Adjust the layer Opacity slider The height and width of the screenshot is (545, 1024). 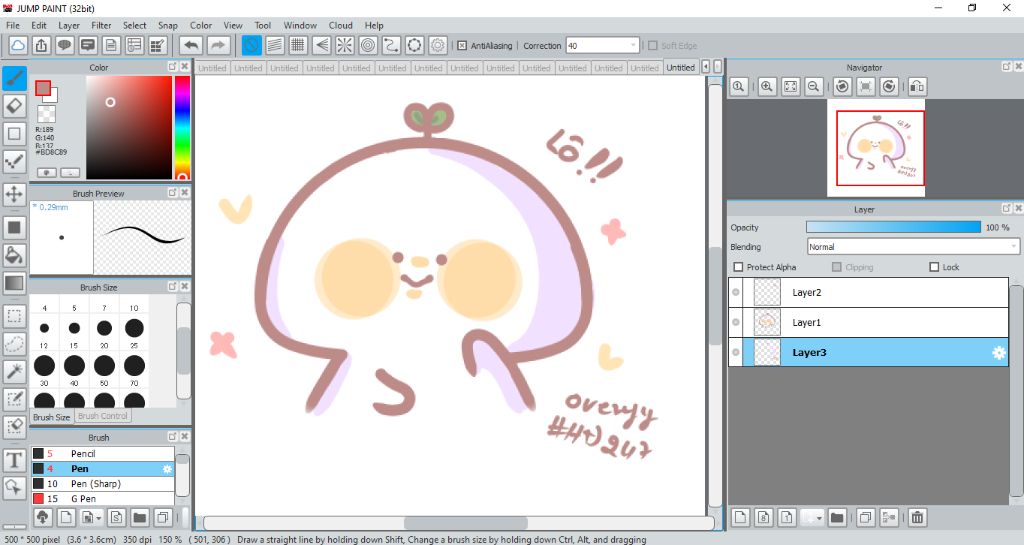893,227
